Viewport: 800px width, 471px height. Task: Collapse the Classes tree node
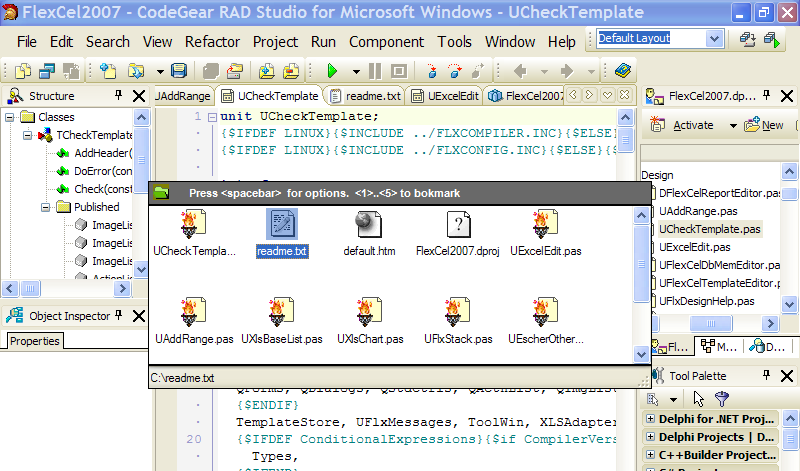tap(10, 117)
